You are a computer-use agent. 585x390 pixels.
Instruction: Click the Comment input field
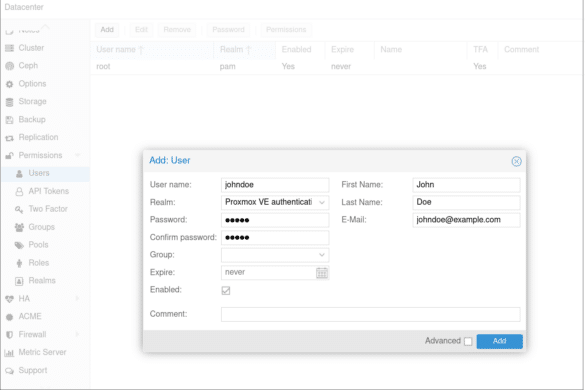coord(370,314)
